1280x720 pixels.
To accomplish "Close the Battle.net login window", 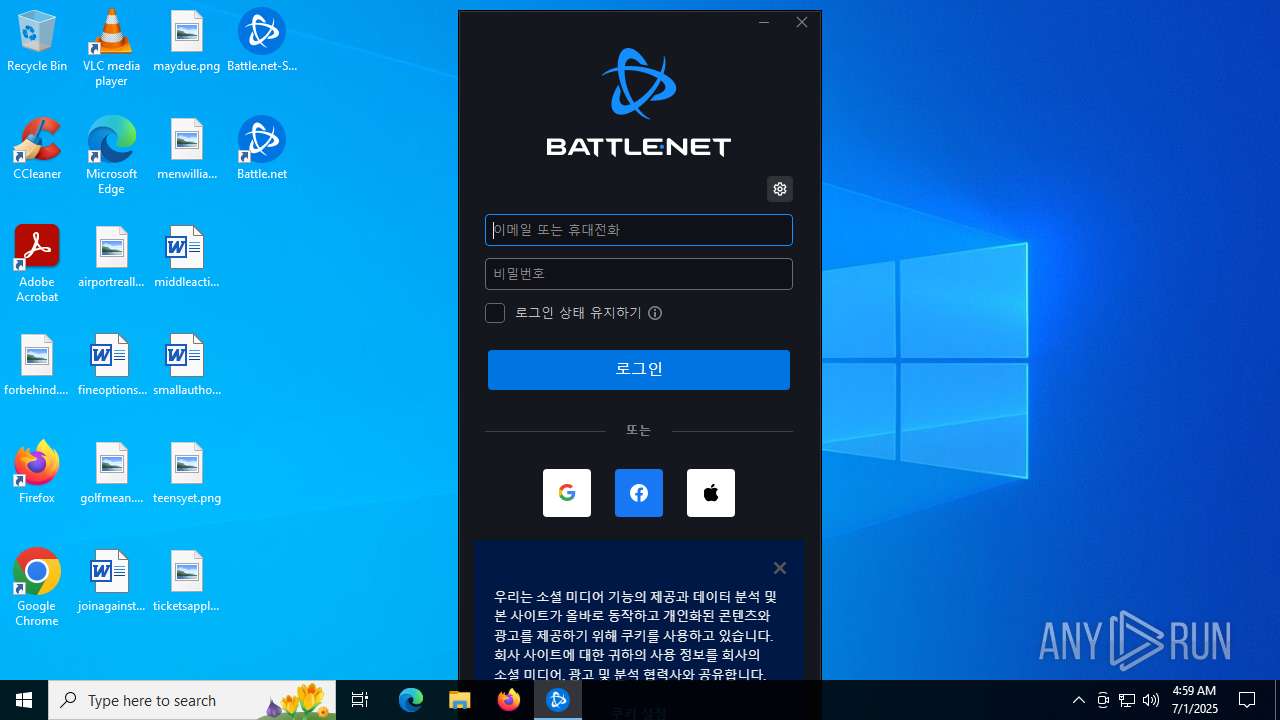I will (x=802, y=22).
